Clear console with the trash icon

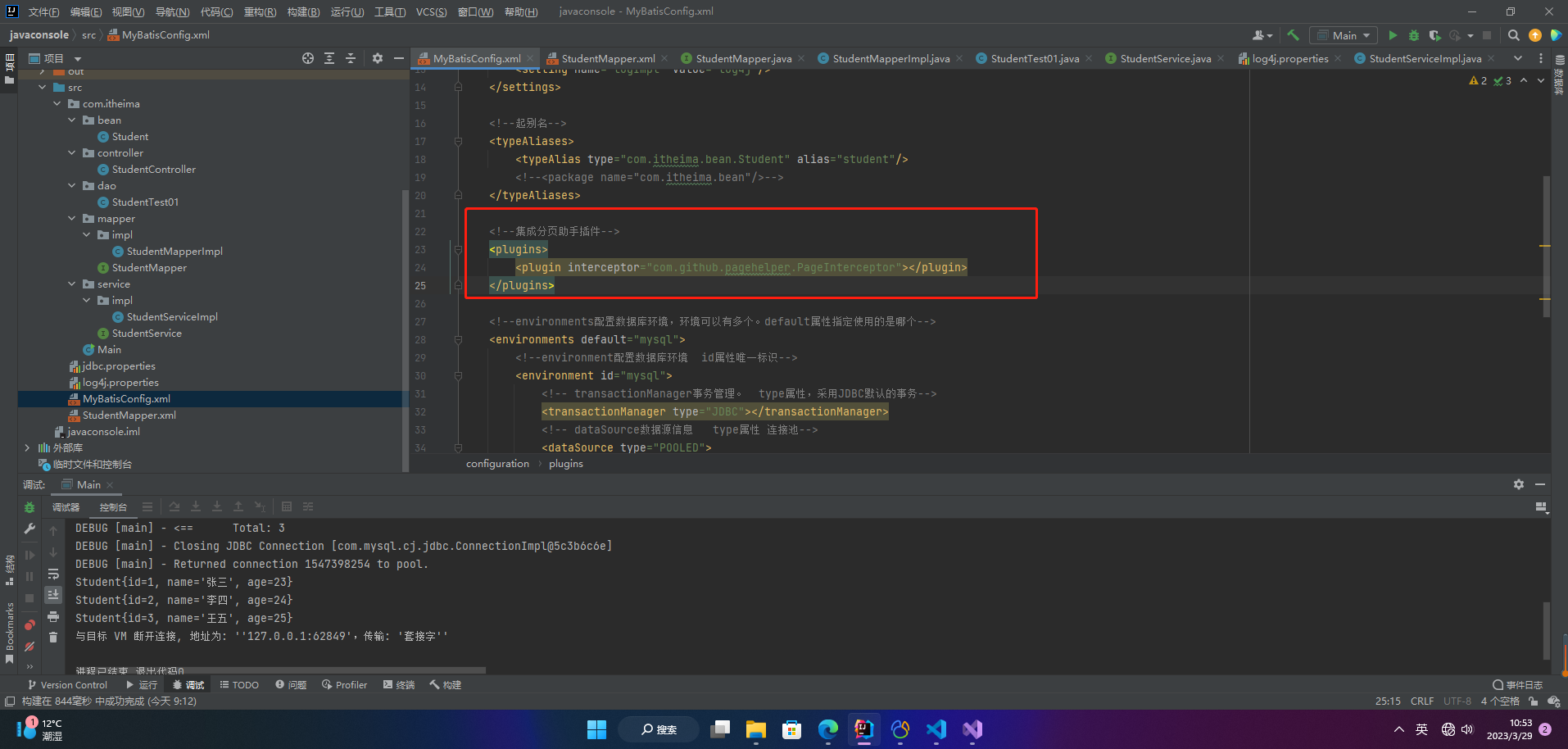pos(53,637)
